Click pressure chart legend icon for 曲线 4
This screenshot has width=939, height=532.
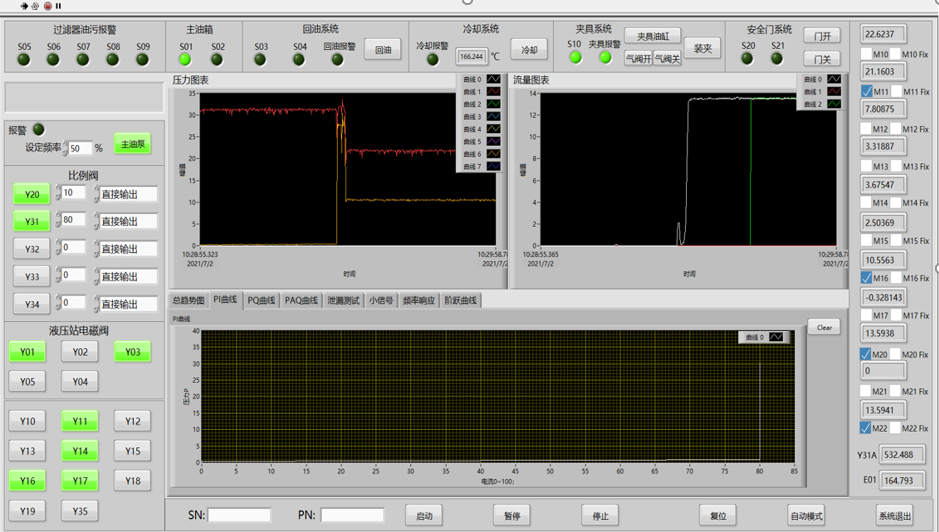pos(493,129)
